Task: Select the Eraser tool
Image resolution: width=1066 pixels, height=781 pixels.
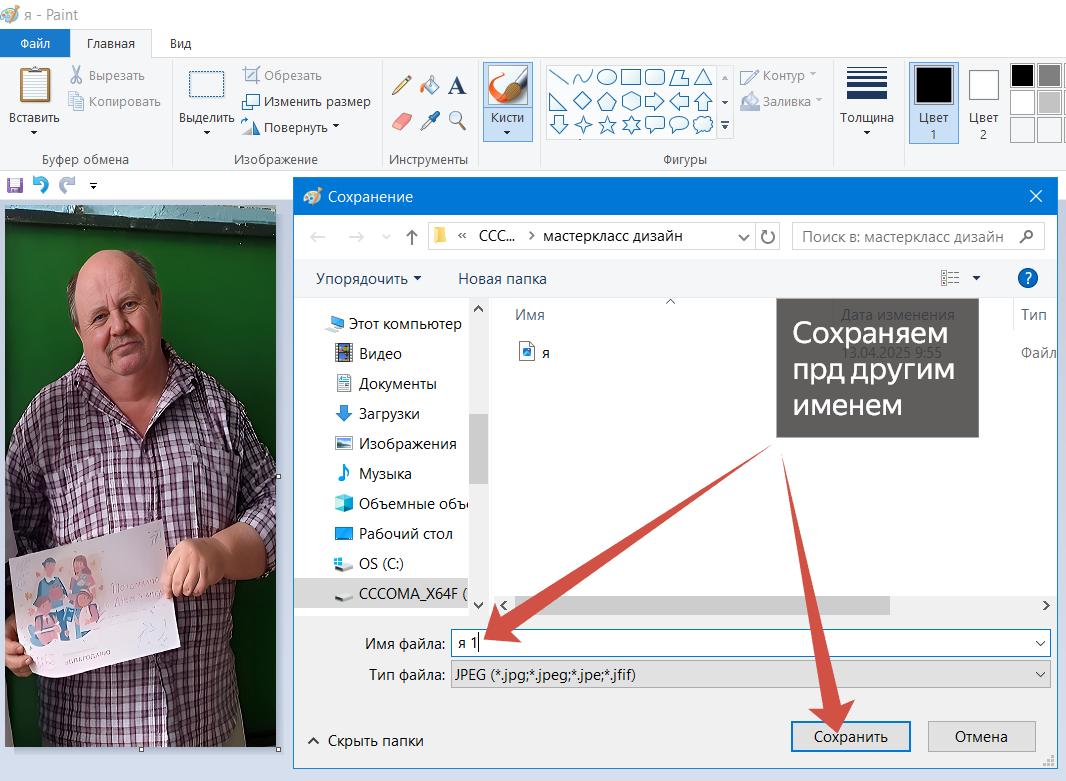Action: 402,121
